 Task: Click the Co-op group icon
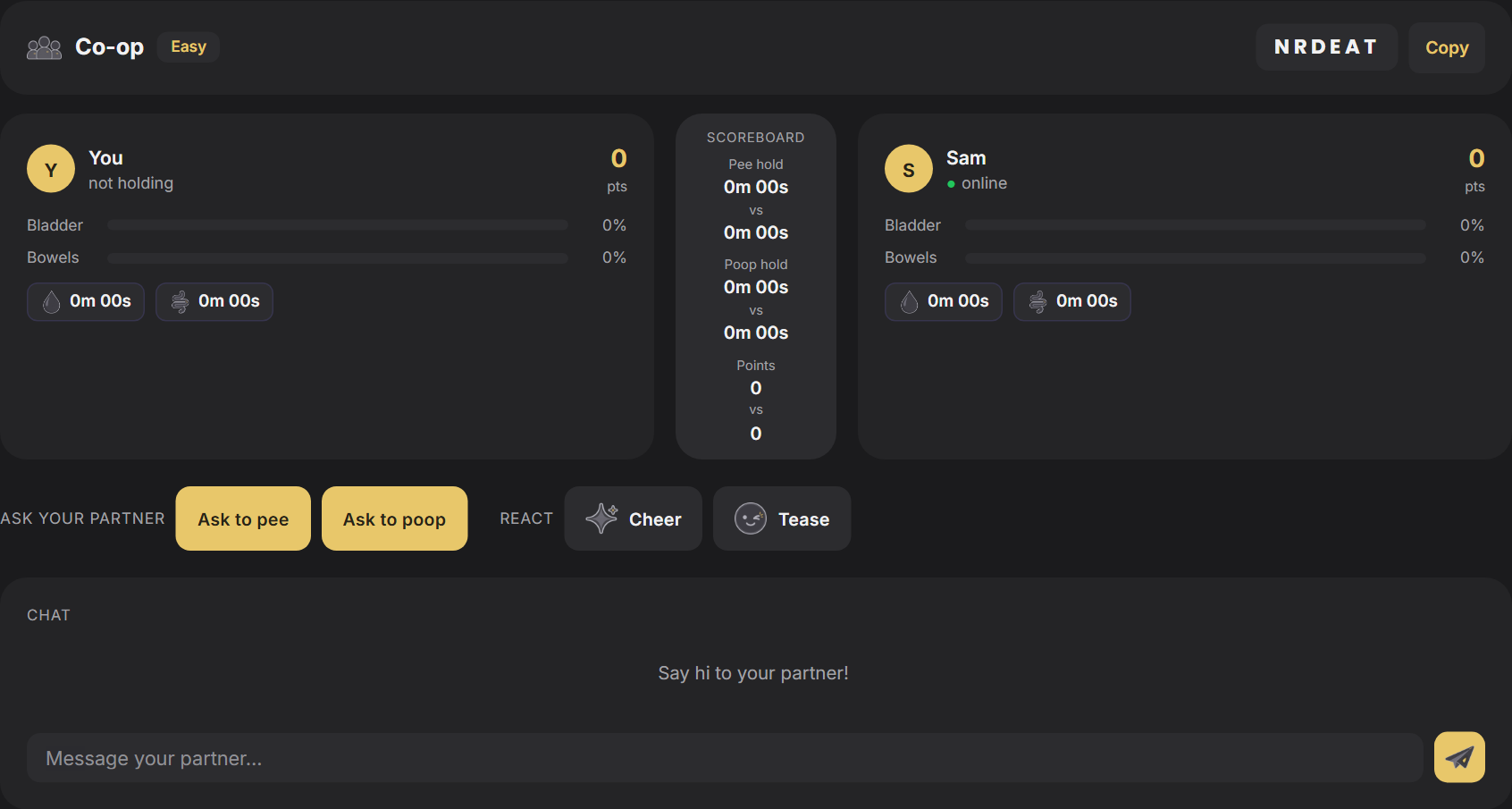click(44, 47)
